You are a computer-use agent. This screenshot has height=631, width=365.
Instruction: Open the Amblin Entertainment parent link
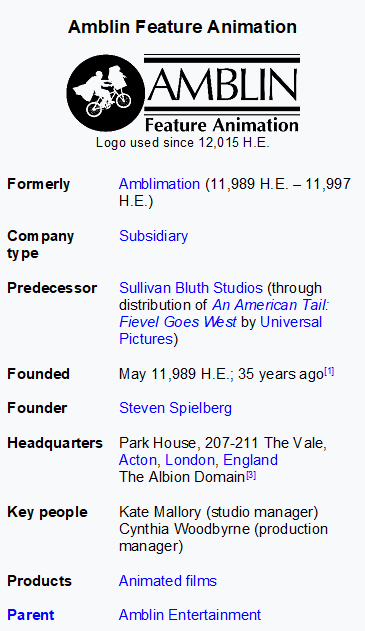pyautogui.click(x=190, y=615)
